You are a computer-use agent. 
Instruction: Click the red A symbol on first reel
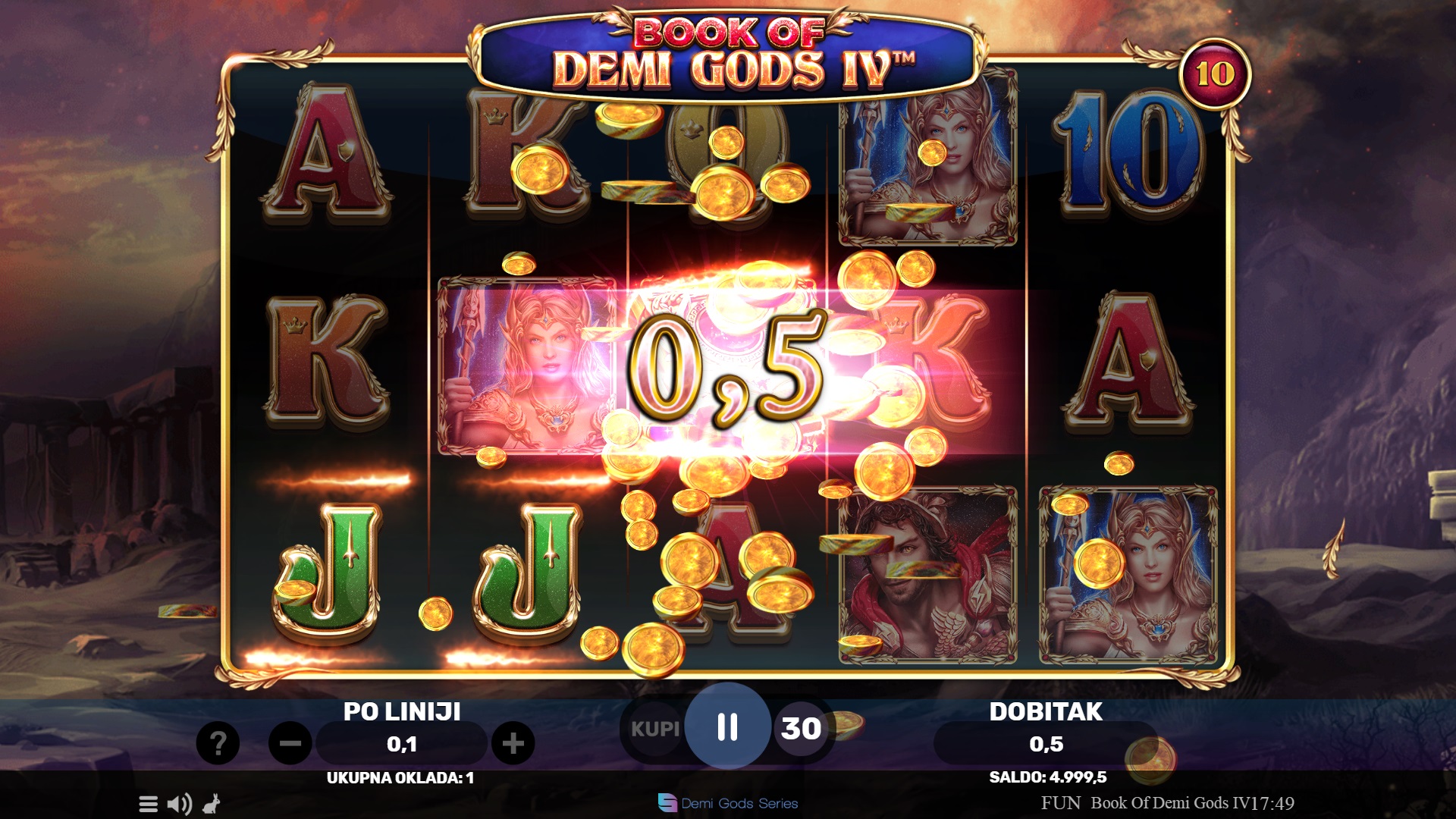(326, 154)
